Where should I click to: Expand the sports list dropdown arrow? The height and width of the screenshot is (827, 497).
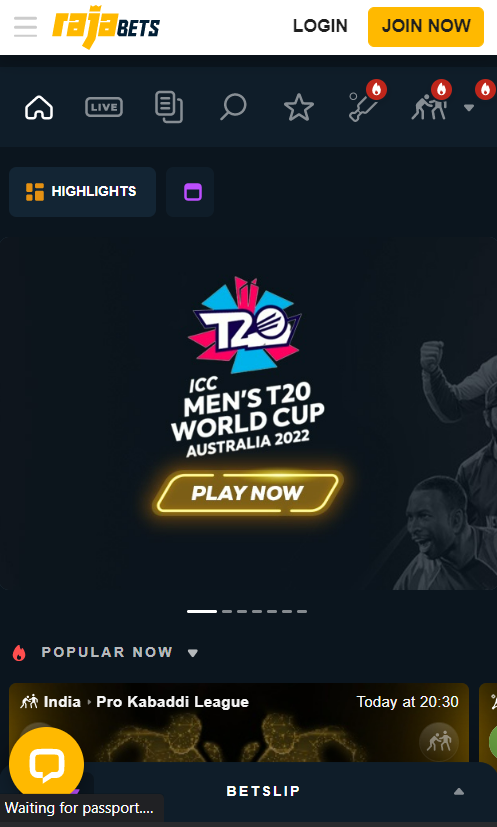[x=469, y=108]
